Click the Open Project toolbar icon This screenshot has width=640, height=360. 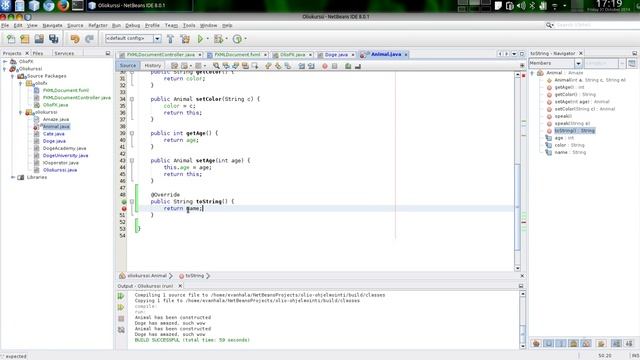pos(39,39)
